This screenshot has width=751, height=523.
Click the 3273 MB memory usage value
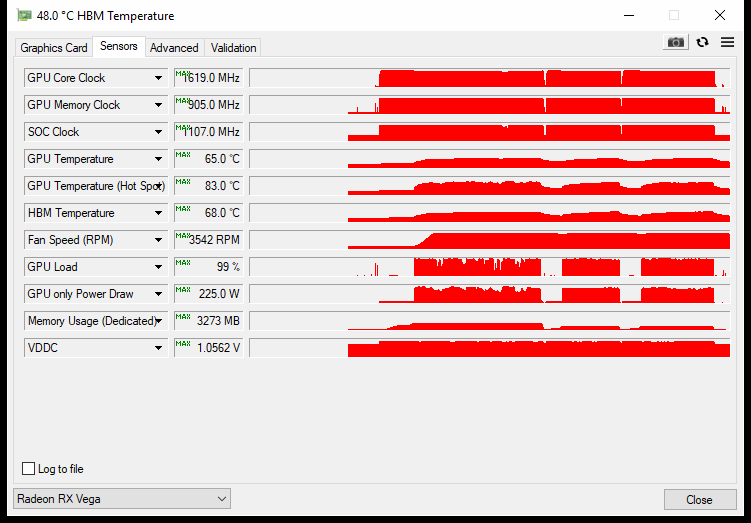pos(209,321)
